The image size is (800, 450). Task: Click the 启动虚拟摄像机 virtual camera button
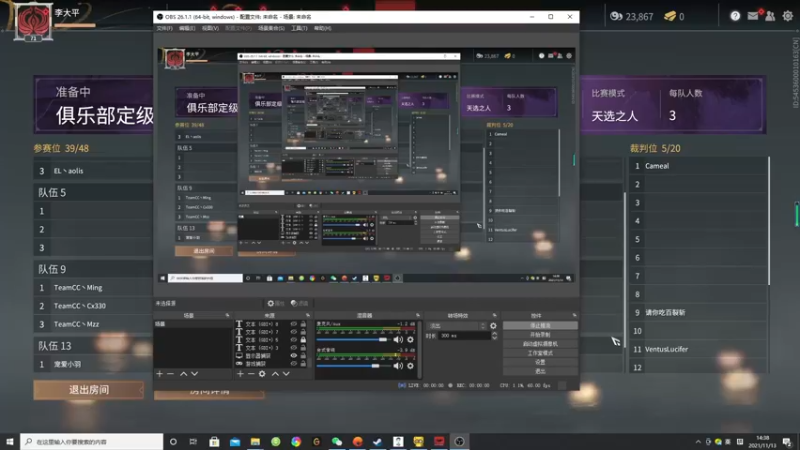[x=540, y=344]
